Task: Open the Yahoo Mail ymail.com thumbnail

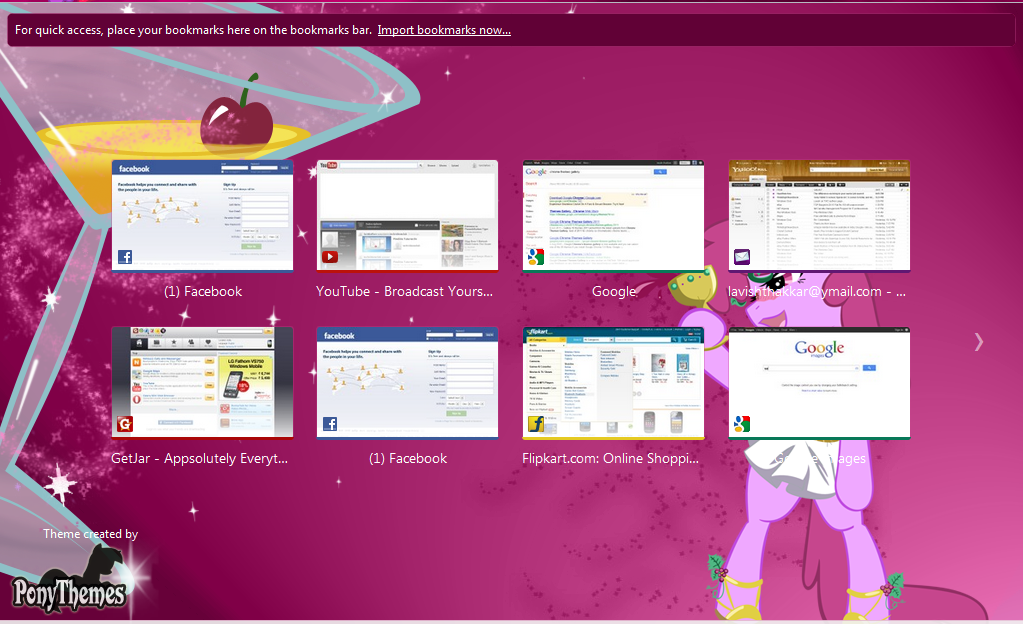Action: coord(819,215)
